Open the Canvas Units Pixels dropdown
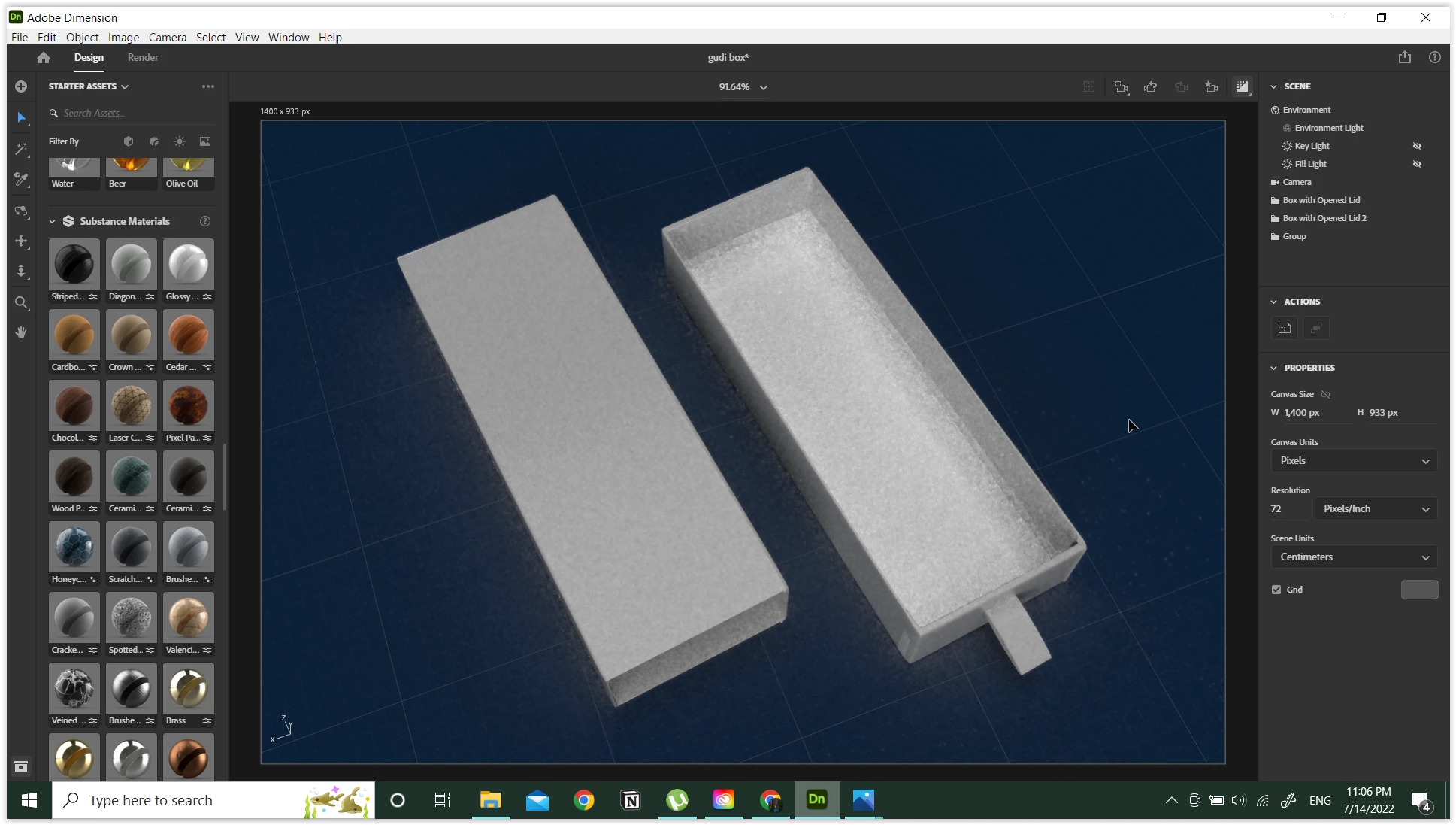The height and width of the screenshot is (825, 1456). 1353,460
